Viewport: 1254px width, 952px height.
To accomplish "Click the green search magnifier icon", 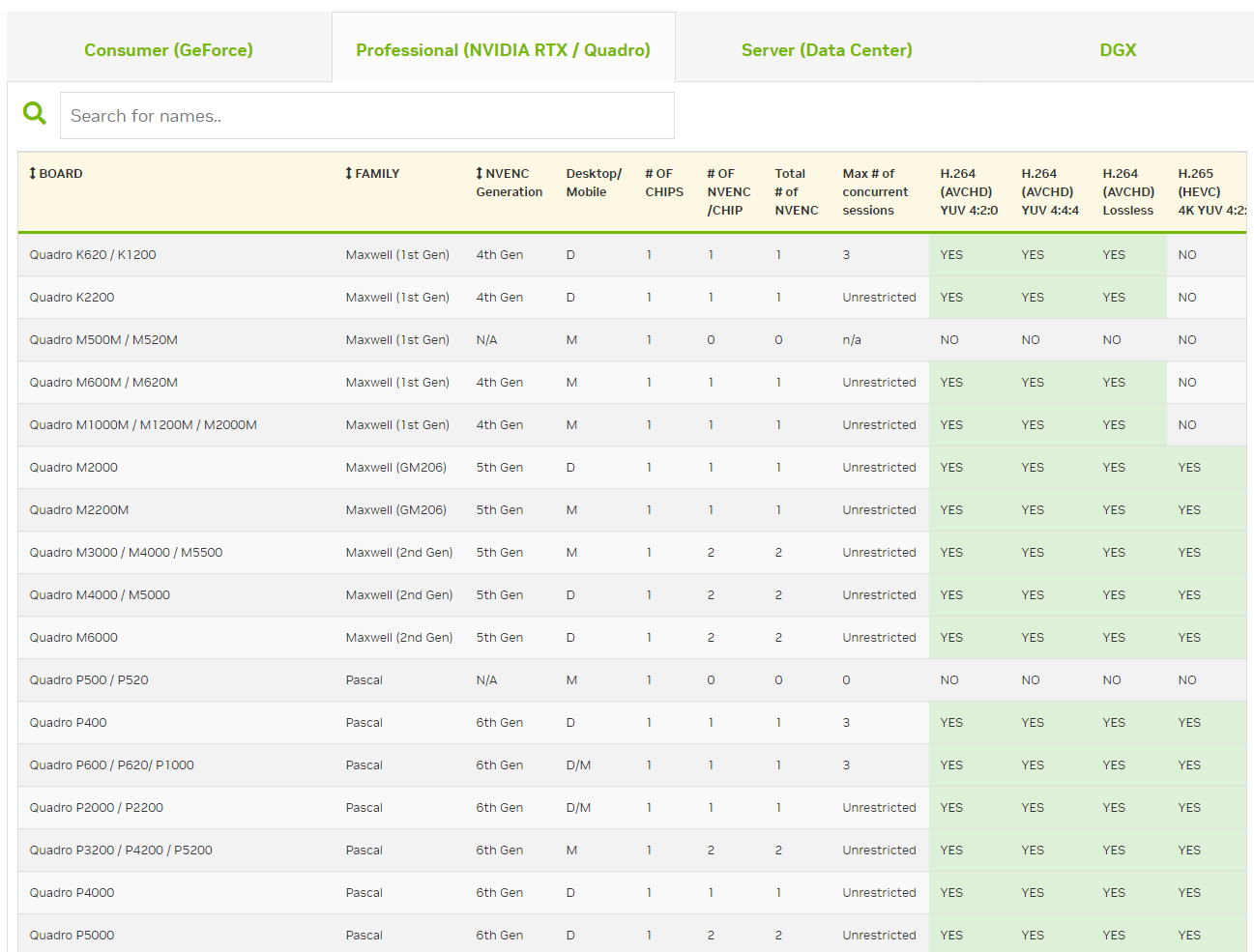I will click(35, 114).
